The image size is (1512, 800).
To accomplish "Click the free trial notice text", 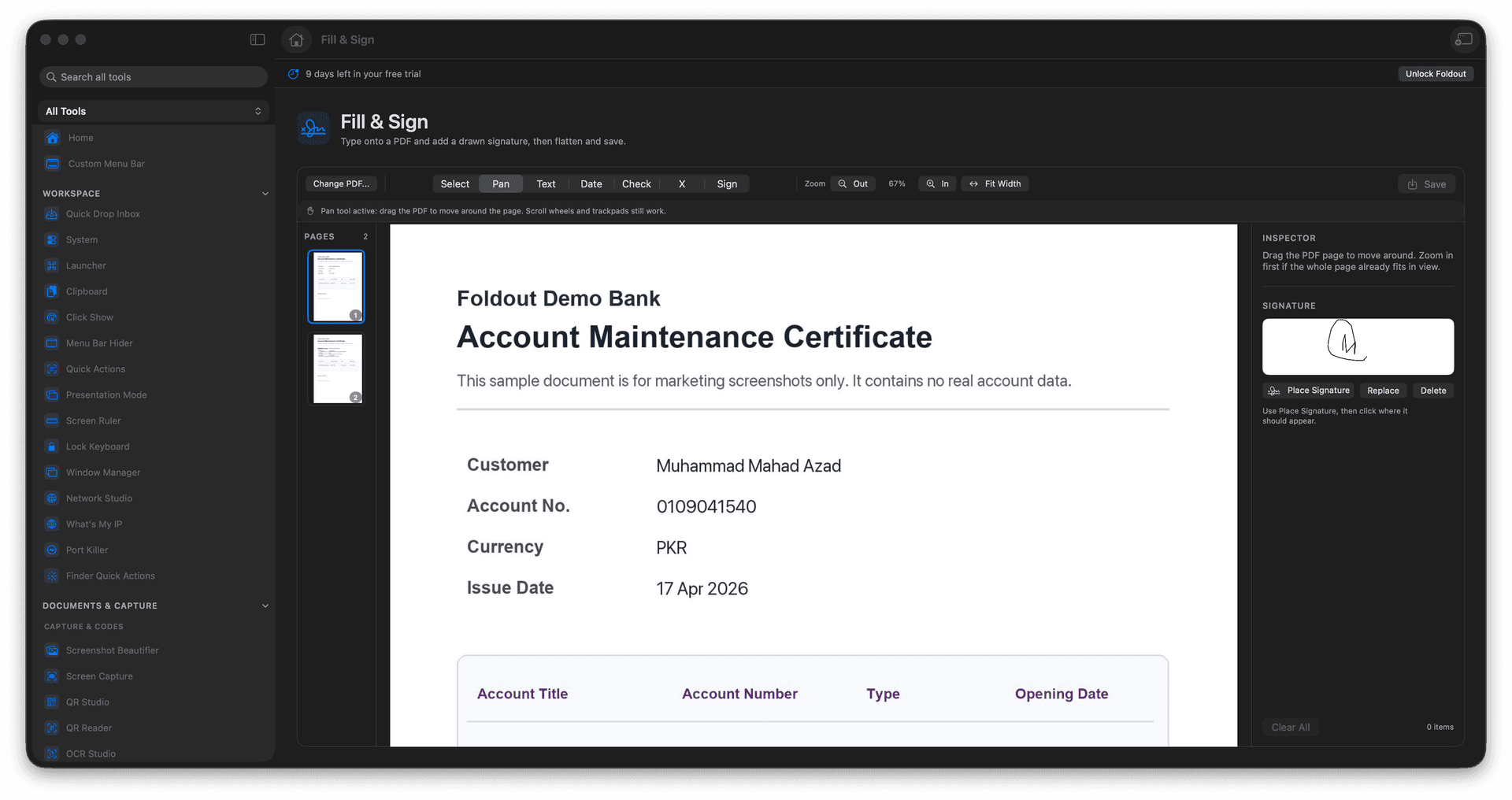I will pos(363,74).
